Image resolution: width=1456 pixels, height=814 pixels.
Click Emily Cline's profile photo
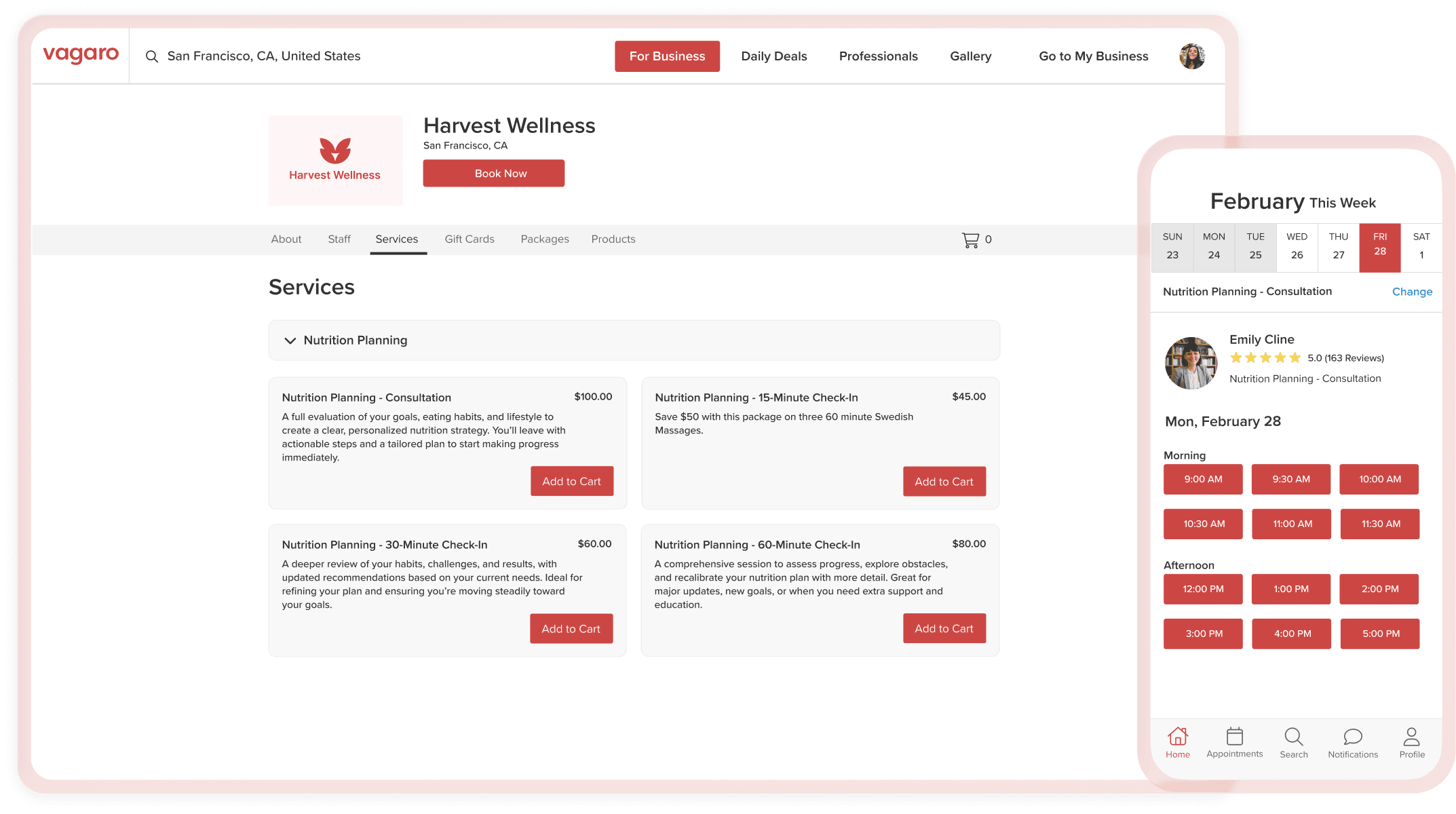[1191, 363]
